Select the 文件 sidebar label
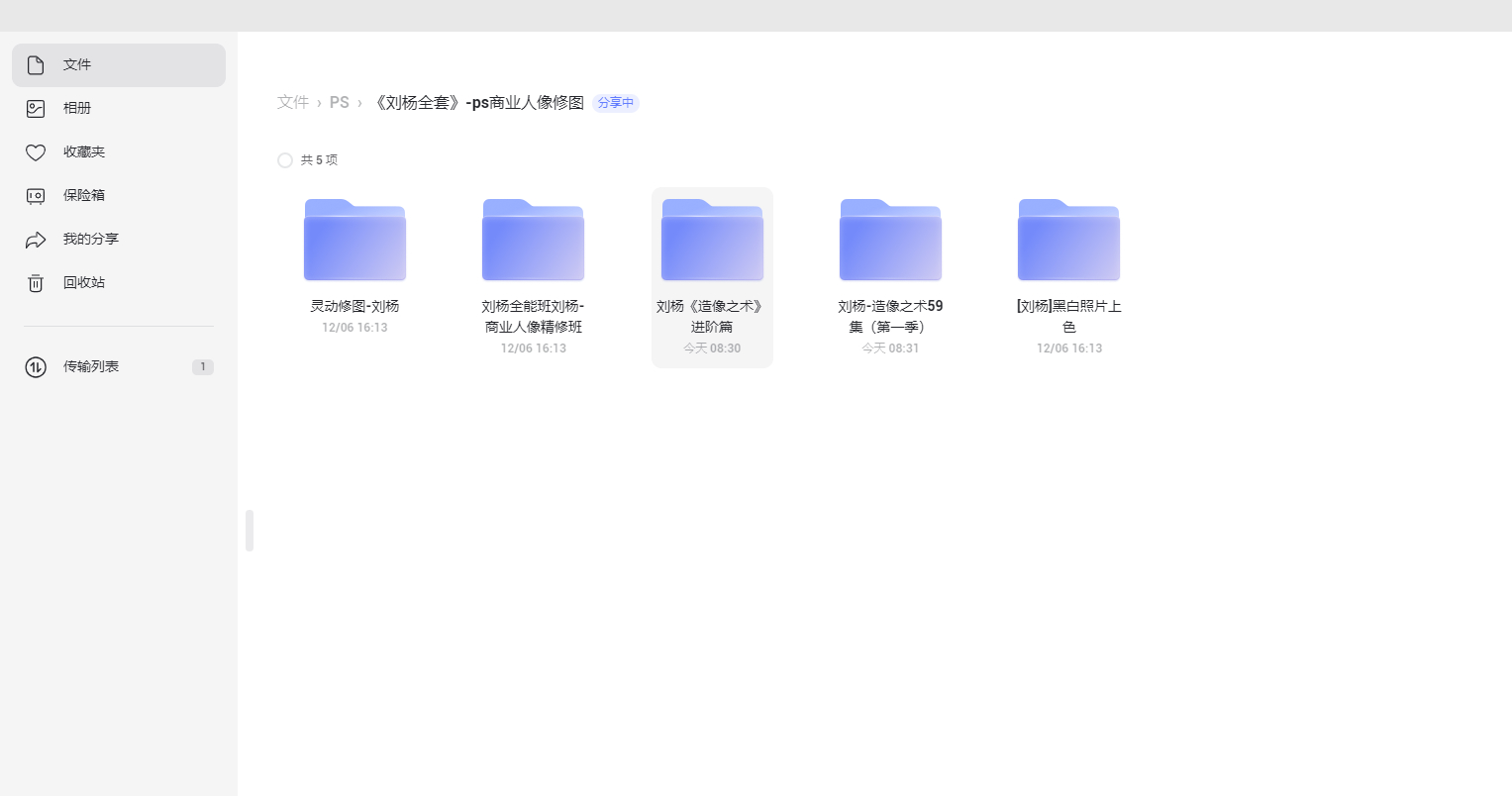The width and height of the screenshot is (1512, 796). [77, 65]
